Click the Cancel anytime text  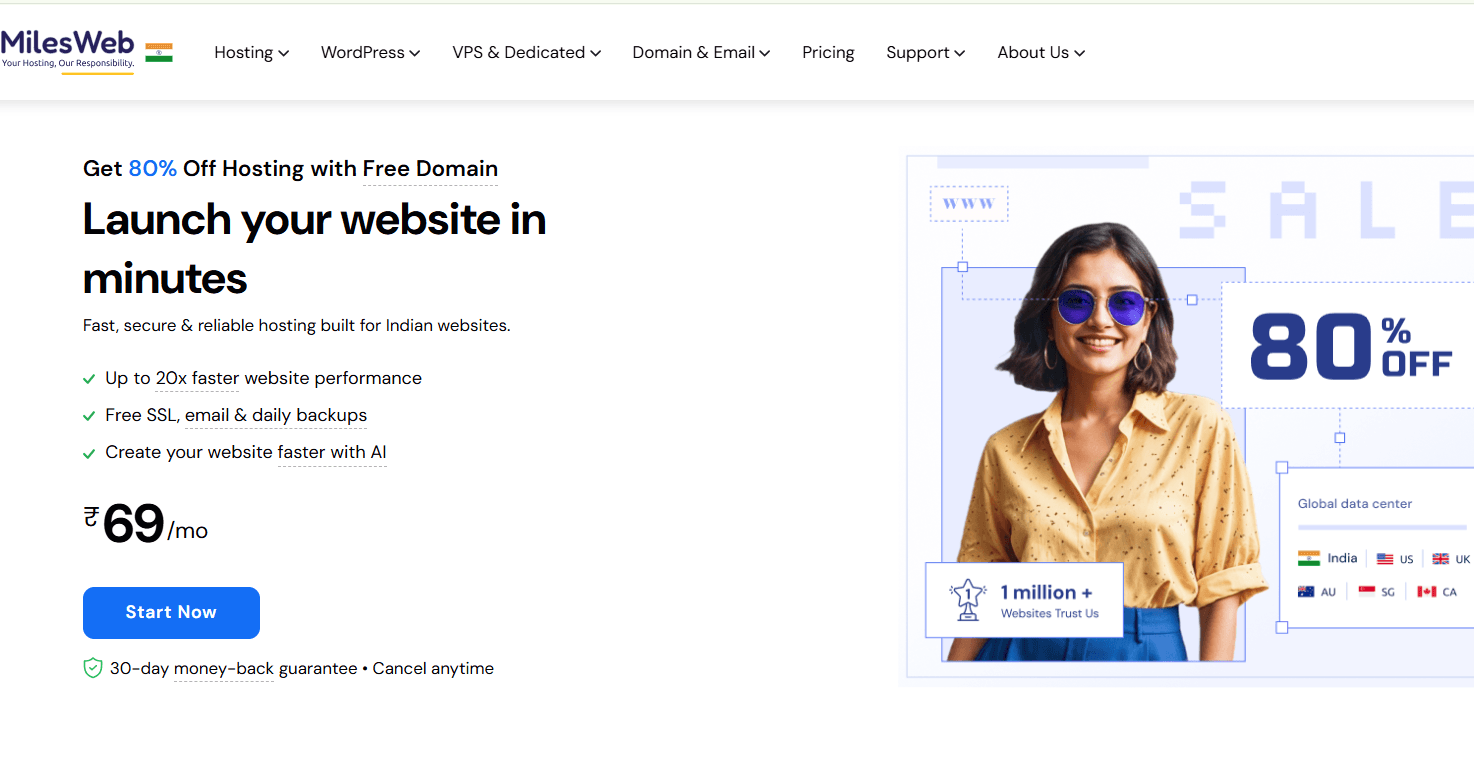point(433,668)
